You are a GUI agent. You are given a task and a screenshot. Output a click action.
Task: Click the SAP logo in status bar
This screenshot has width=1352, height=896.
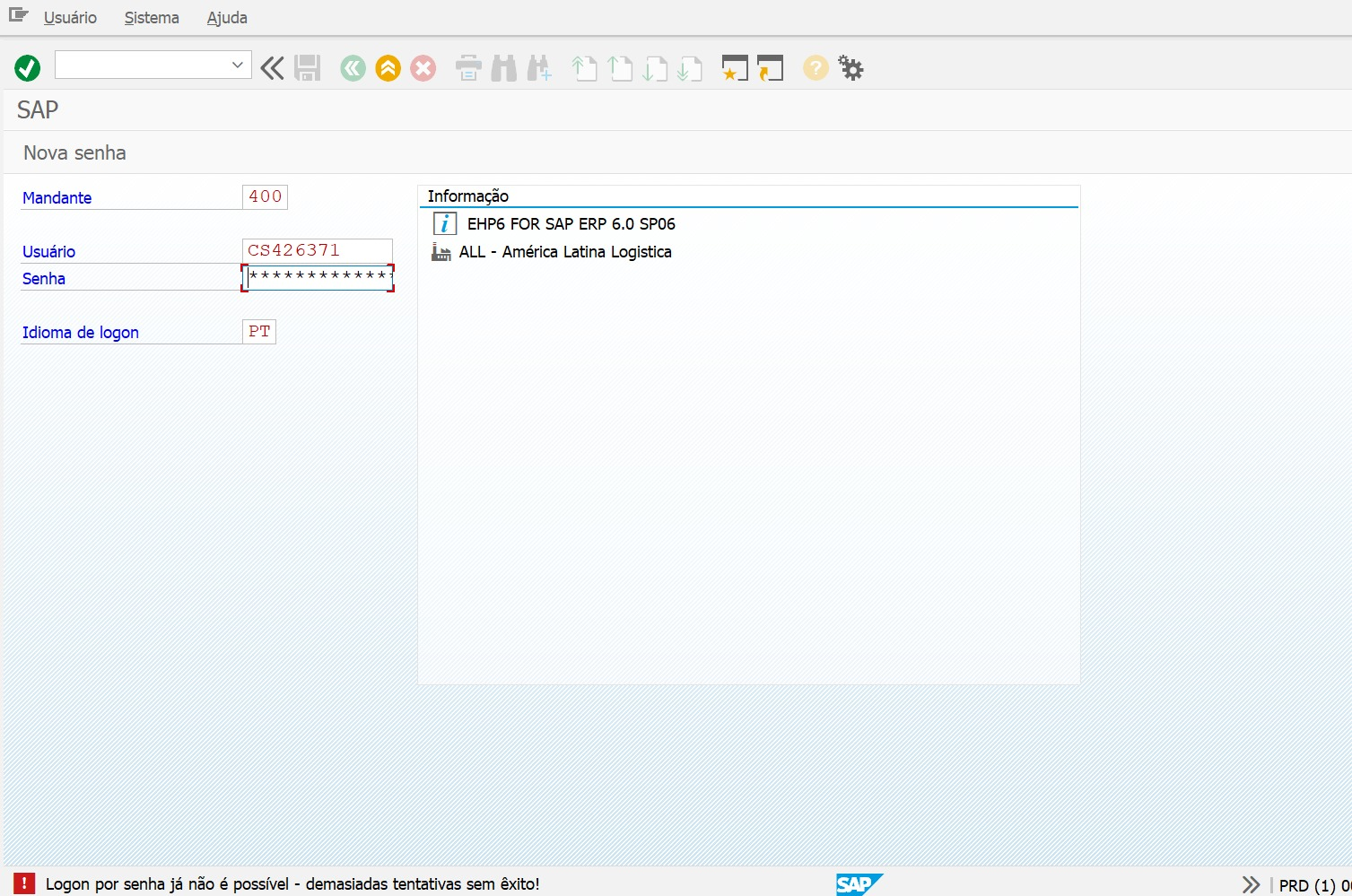pos(859,884)
